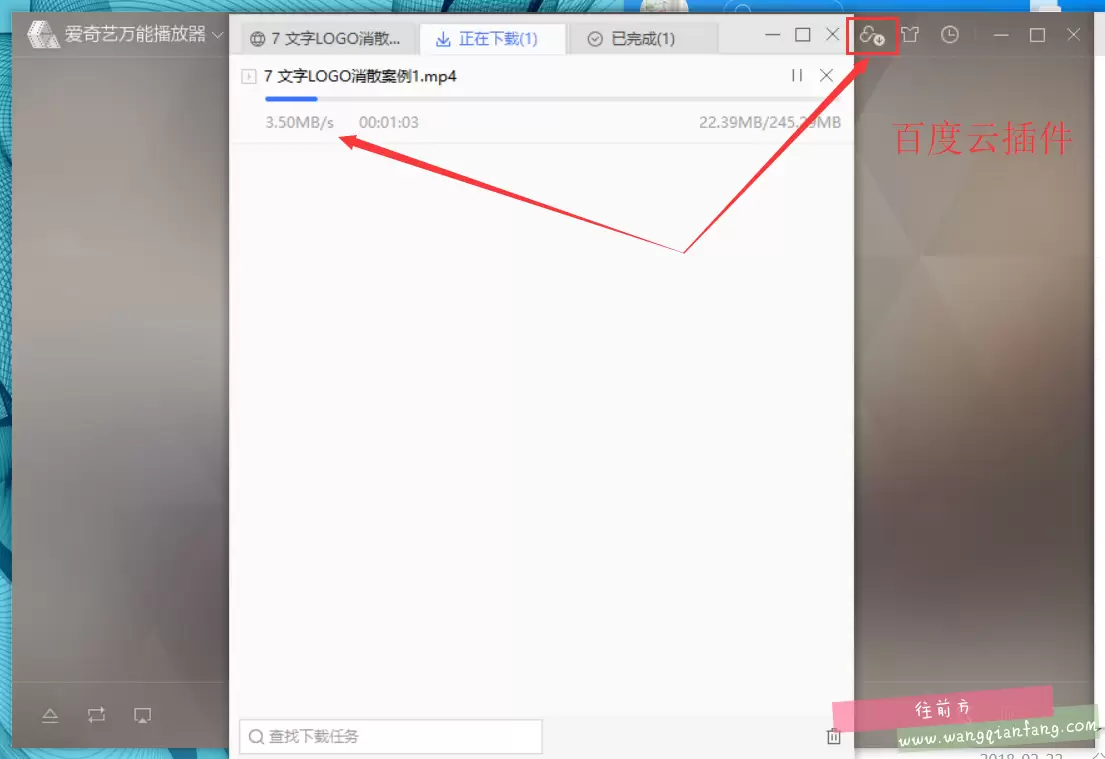Open the skin (shirt) icon
The width and height of the screenshot is (1105, 759).
[910, 35]
